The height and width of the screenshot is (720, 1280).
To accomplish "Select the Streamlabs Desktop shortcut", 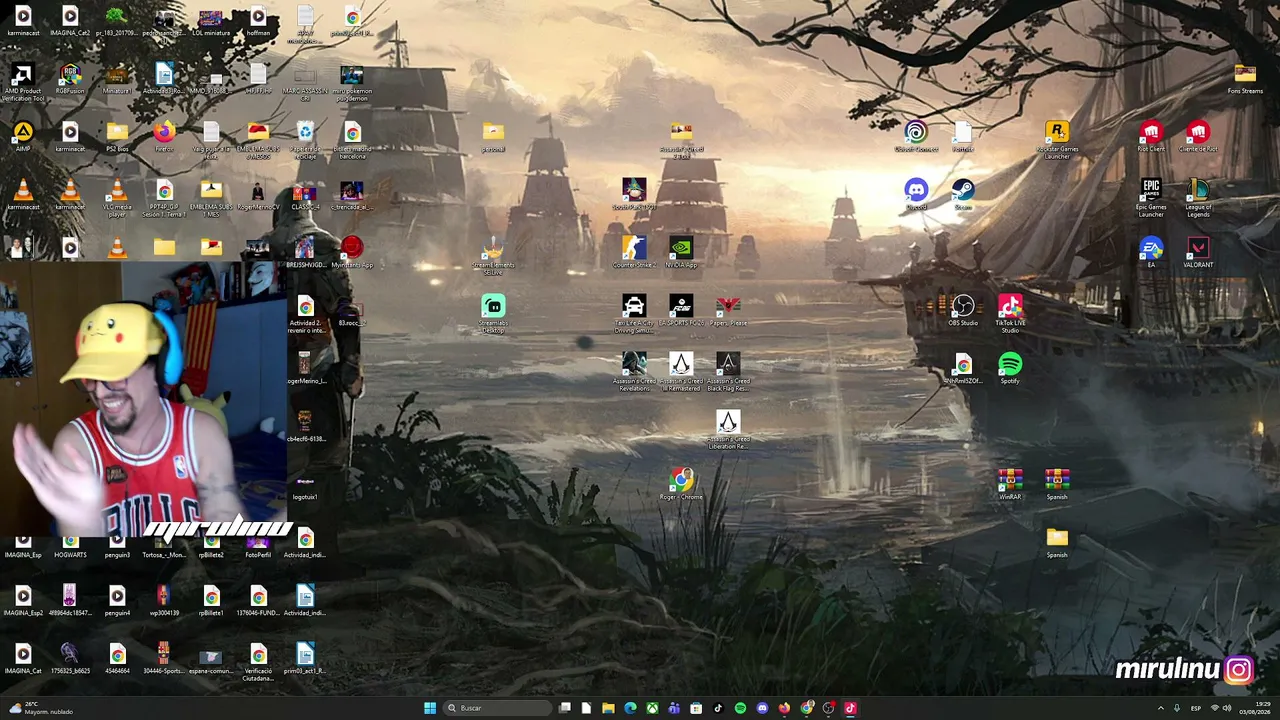I will point(493,314).
